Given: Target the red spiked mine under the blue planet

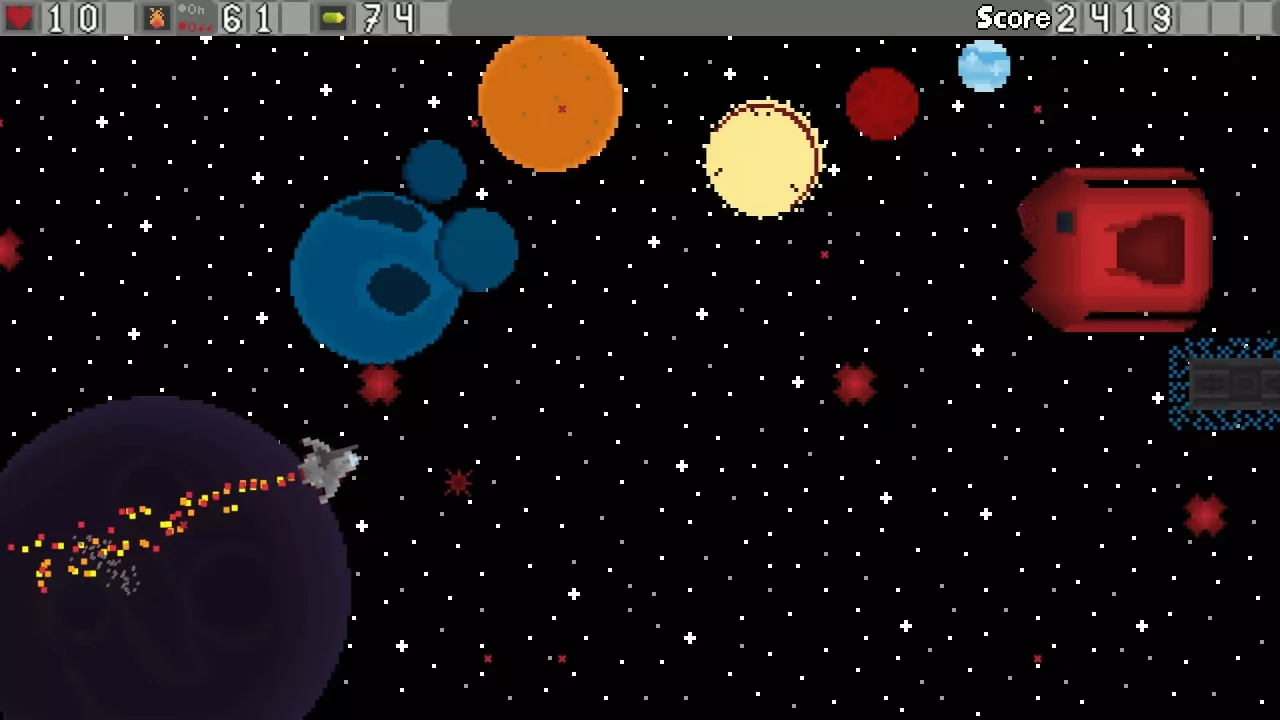Looking at the screenshot, I should (x=379, y=384).
